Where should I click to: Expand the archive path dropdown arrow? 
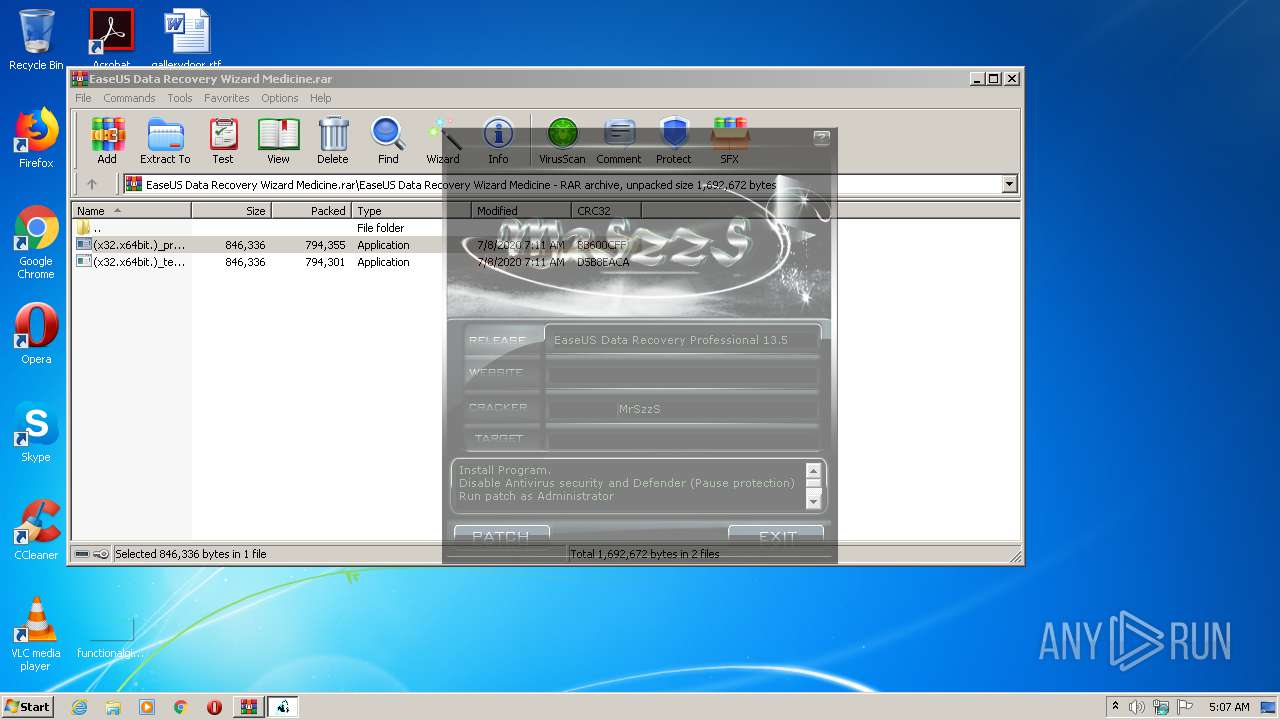pyautogui.click(x=1009, y=184)
